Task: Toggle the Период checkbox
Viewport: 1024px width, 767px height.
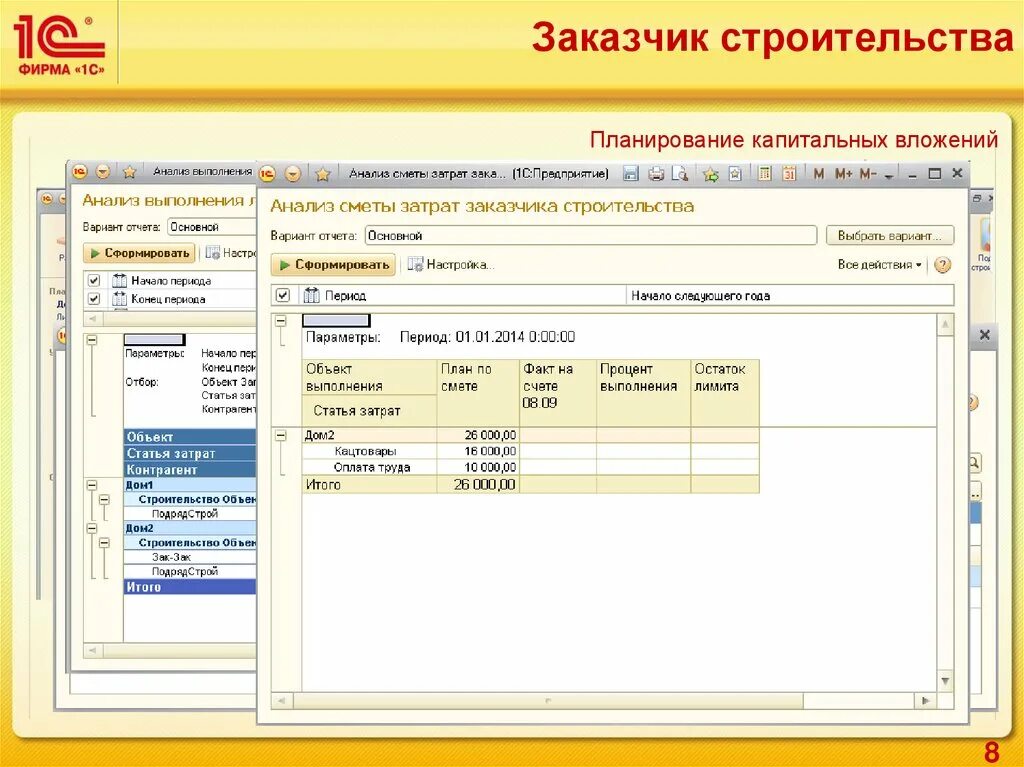Action: 282,295
